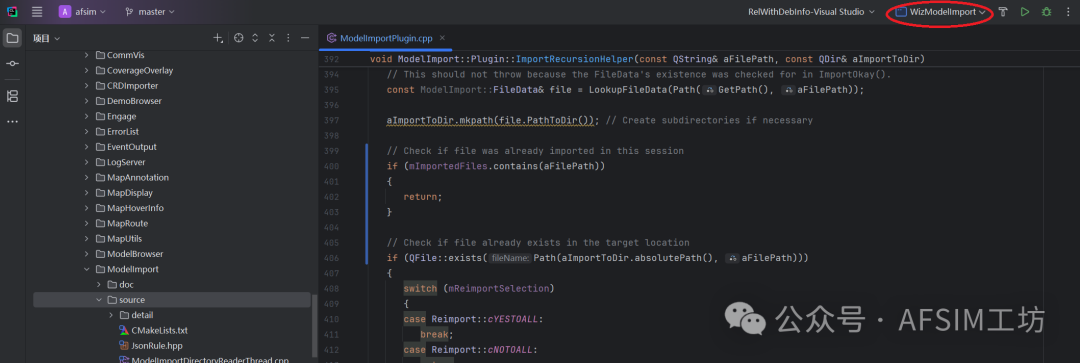Open the main hamburger menu

[37, 12]
